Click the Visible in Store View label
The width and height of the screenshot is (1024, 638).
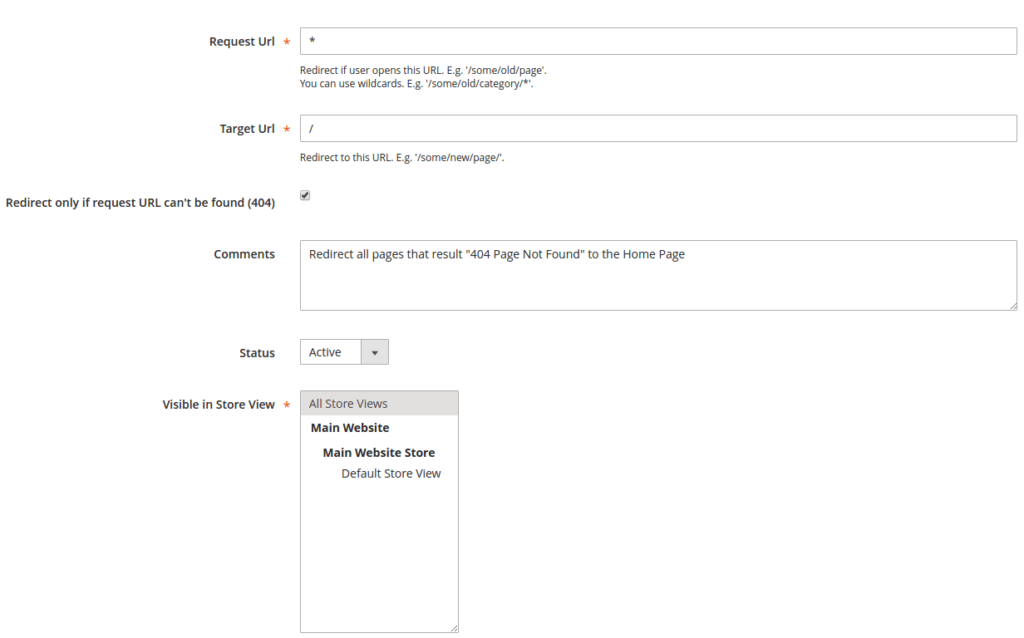218,405
